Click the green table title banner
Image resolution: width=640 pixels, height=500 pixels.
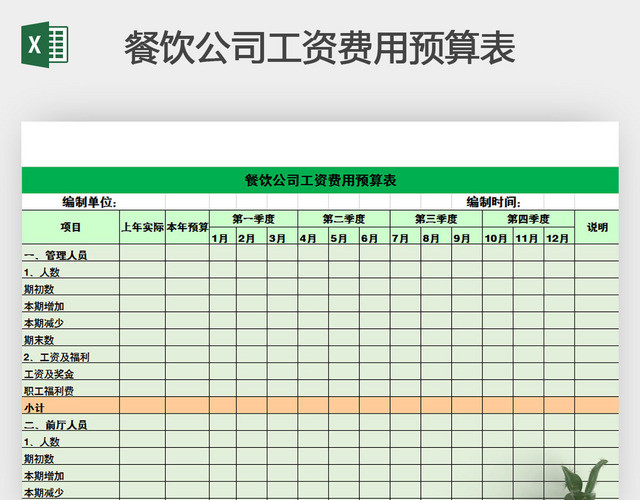tap(320, 180)
